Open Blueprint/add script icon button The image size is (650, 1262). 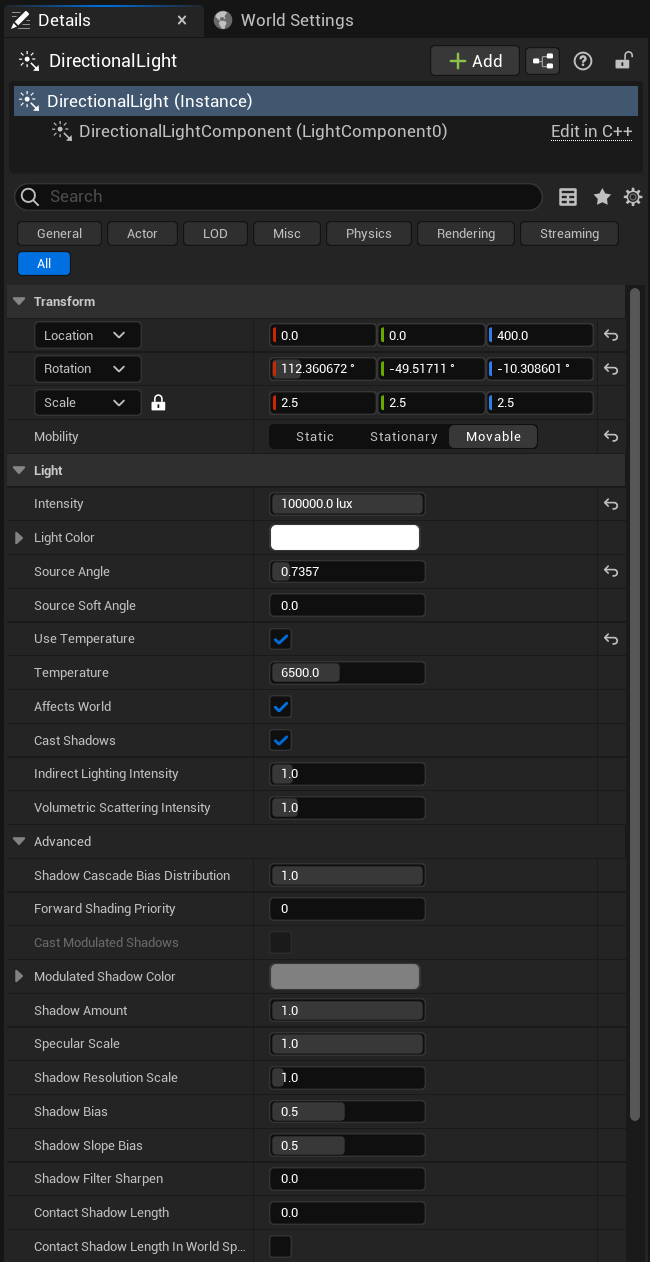543,61
